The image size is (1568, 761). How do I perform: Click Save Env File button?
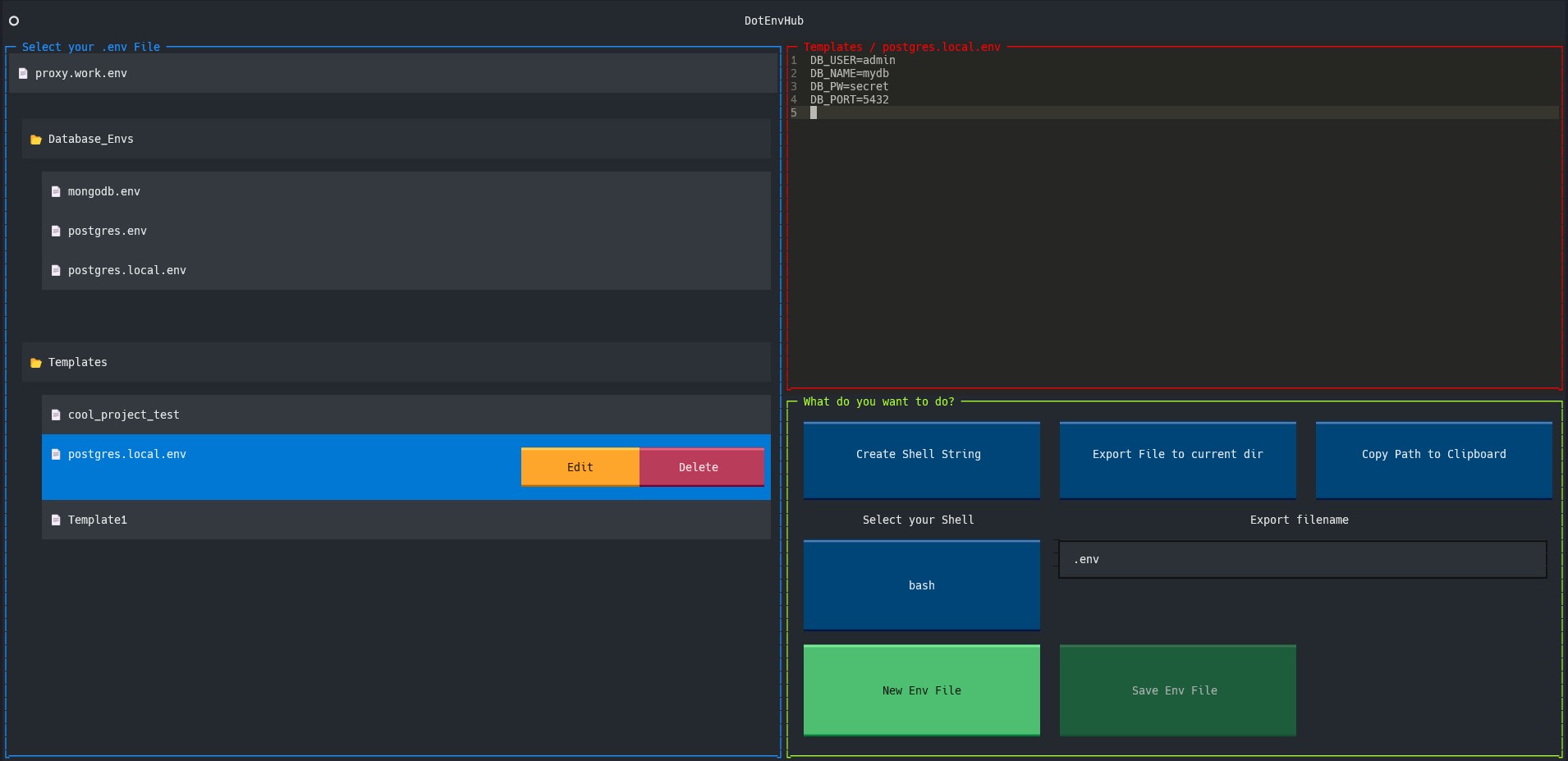coord(1178,690)
